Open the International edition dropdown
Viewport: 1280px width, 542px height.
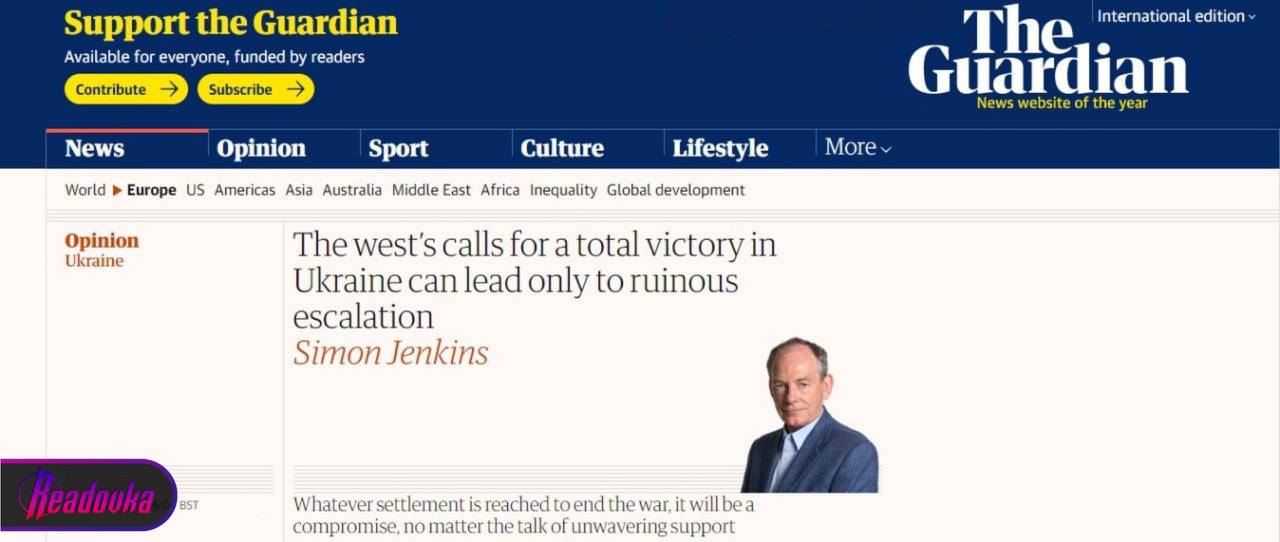point(1177,16)
